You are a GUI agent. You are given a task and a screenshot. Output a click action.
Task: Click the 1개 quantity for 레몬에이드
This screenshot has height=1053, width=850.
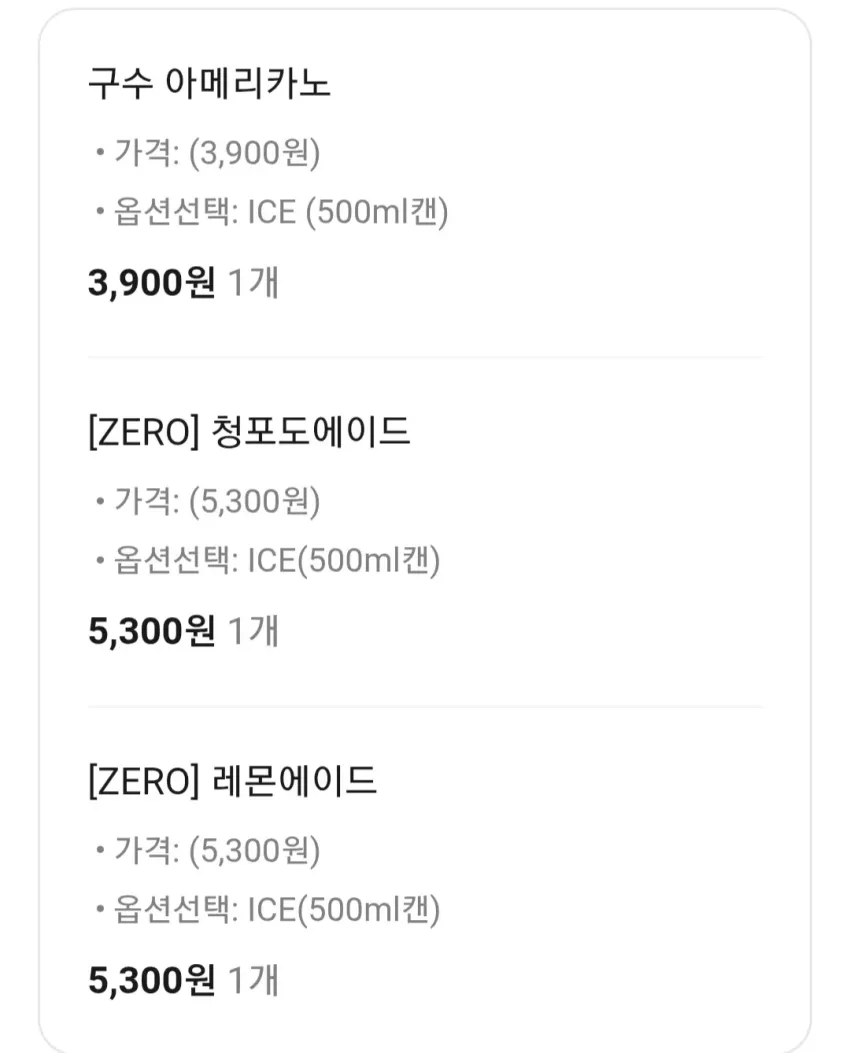[x=253, y=980]
